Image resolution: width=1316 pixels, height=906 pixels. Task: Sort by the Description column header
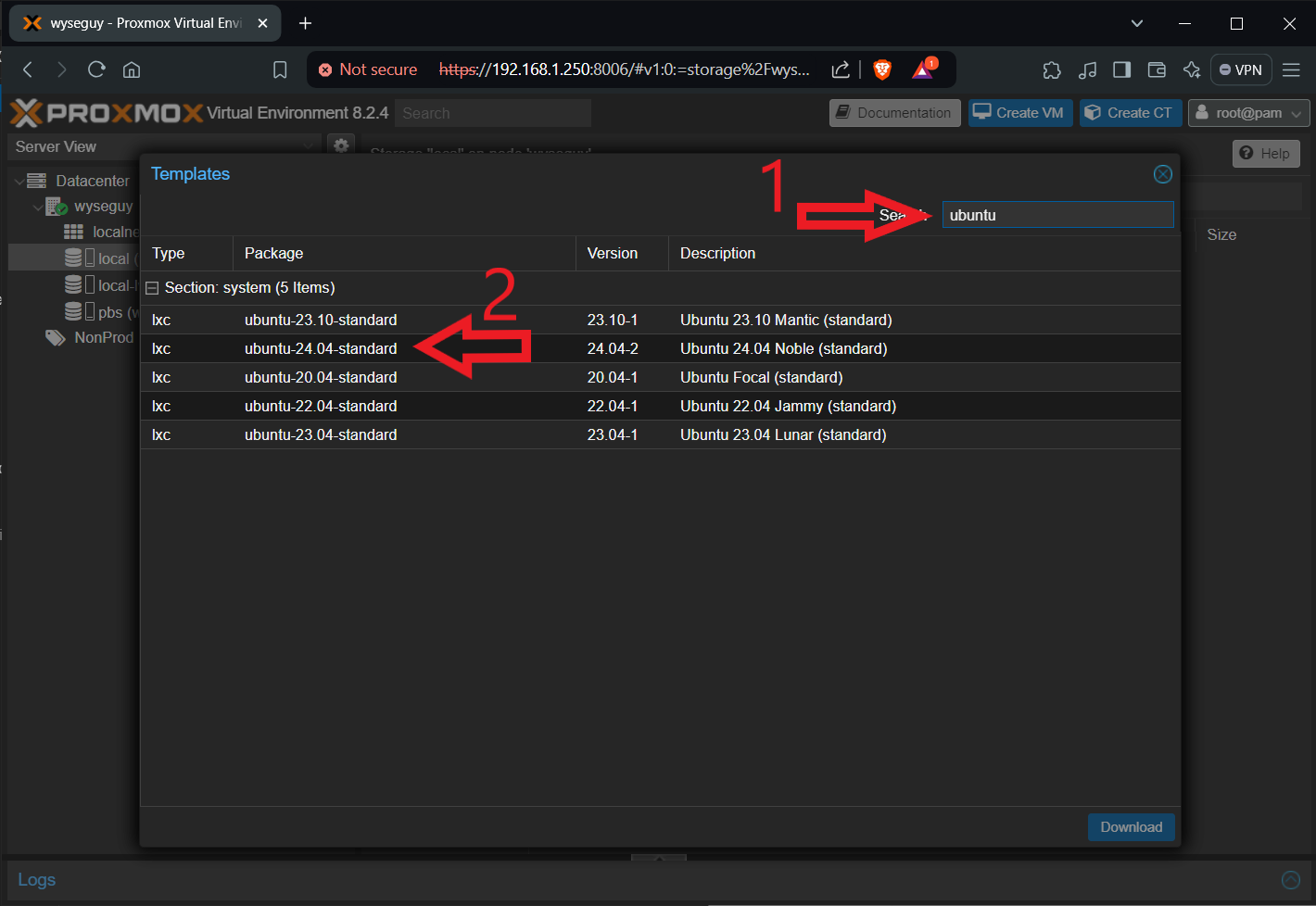pyautogui.click(x=924, y=253)
